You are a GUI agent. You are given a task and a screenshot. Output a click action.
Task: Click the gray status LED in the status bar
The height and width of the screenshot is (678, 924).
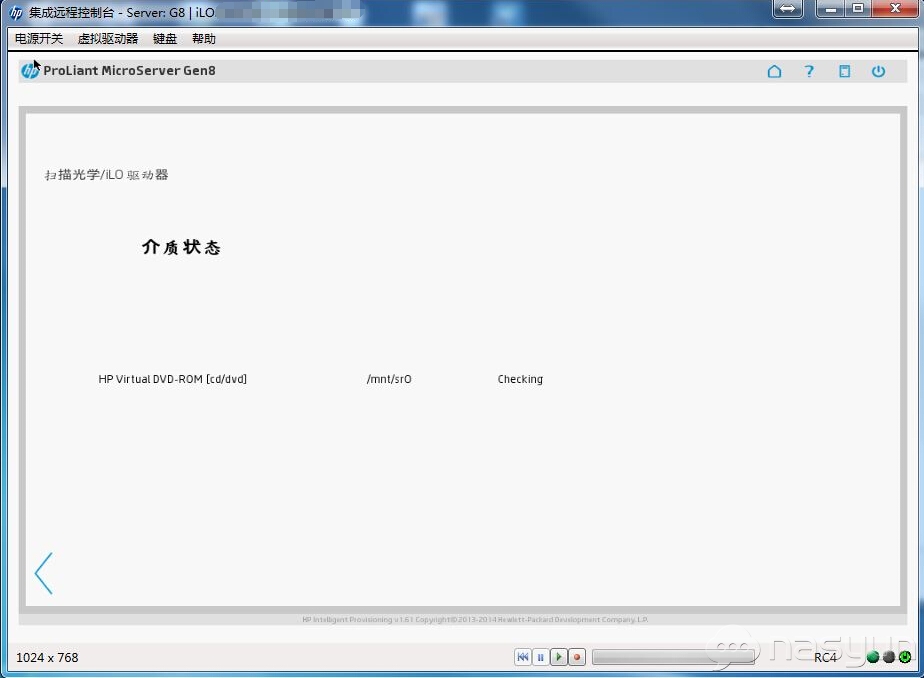tap(889, 657)
